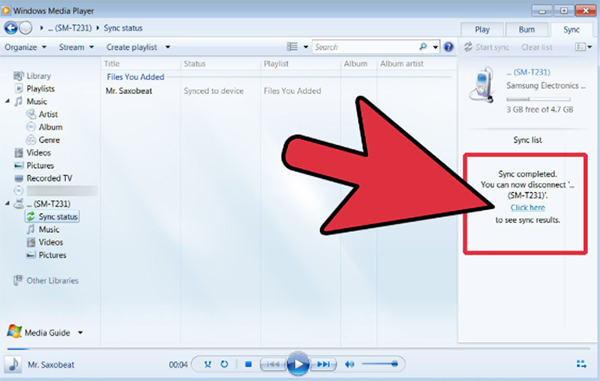The image size is (600, 381).
Task: Select Library in the navigation pane
Action: pyautogui.click(x=32, y=76)
